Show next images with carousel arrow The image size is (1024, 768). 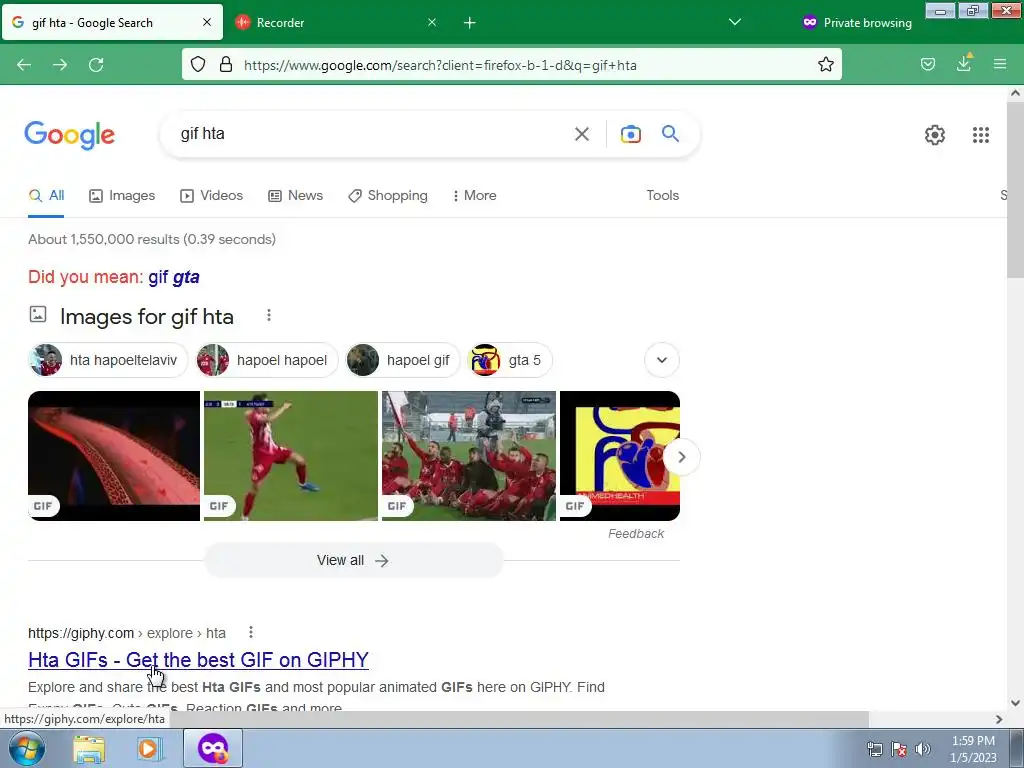coord(681,456)
